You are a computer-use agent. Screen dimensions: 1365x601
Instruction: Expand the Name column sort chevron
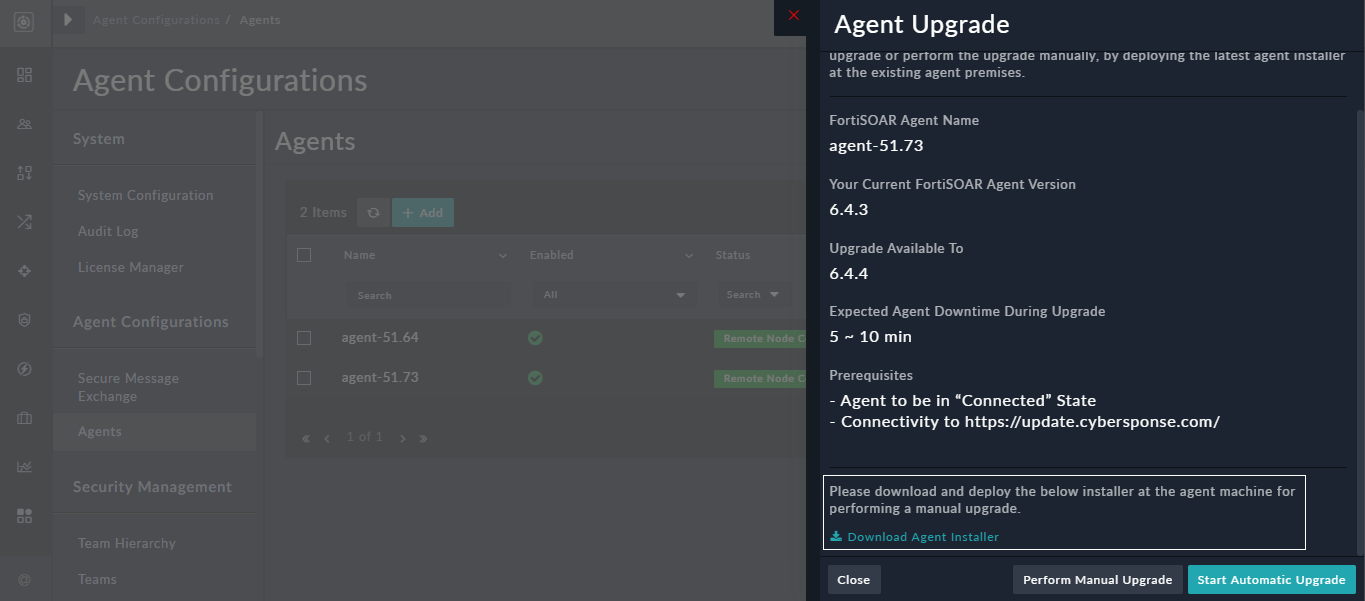coord(503,255)
